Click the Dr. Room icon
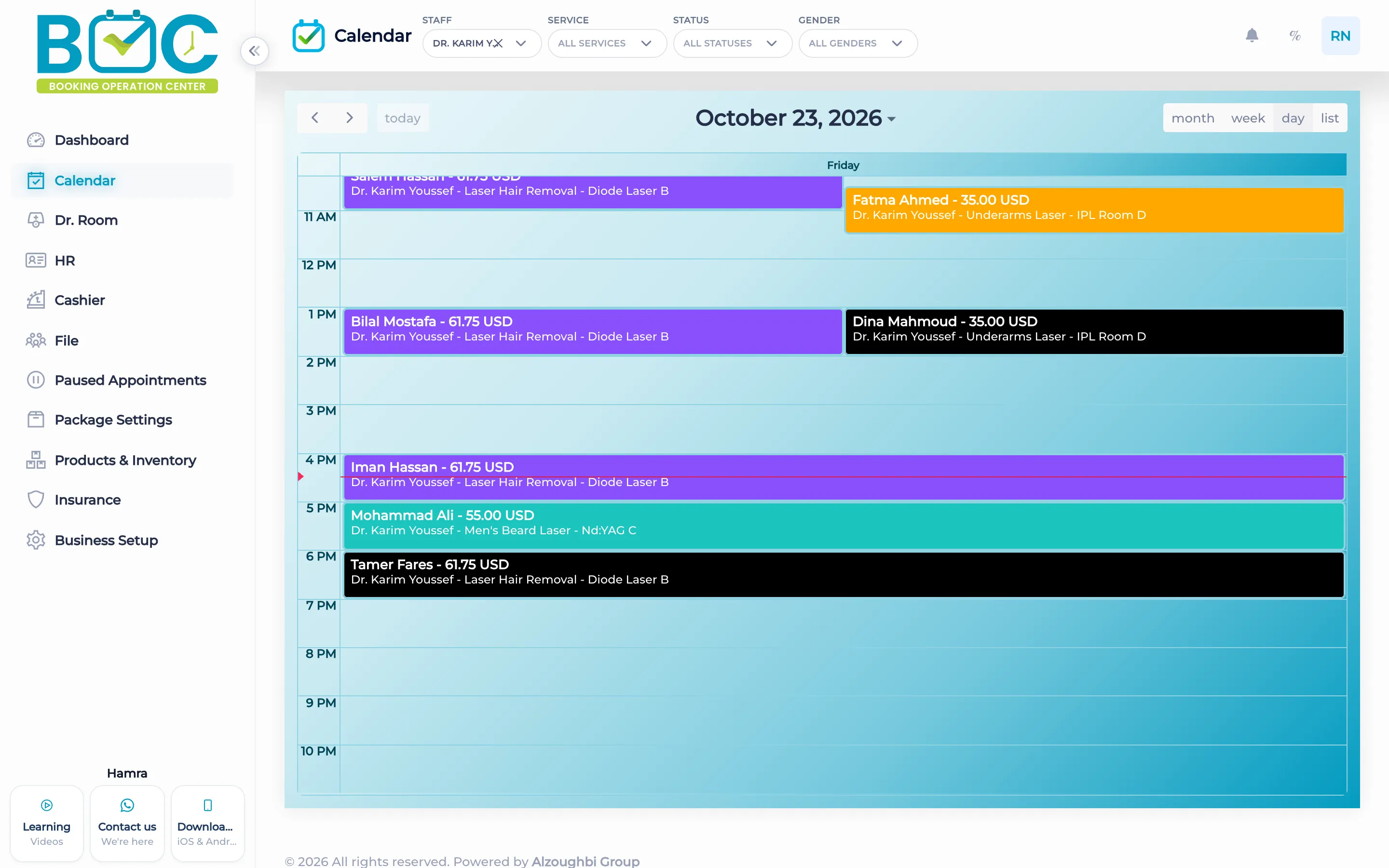1389x868 pixels. (36, 220)
